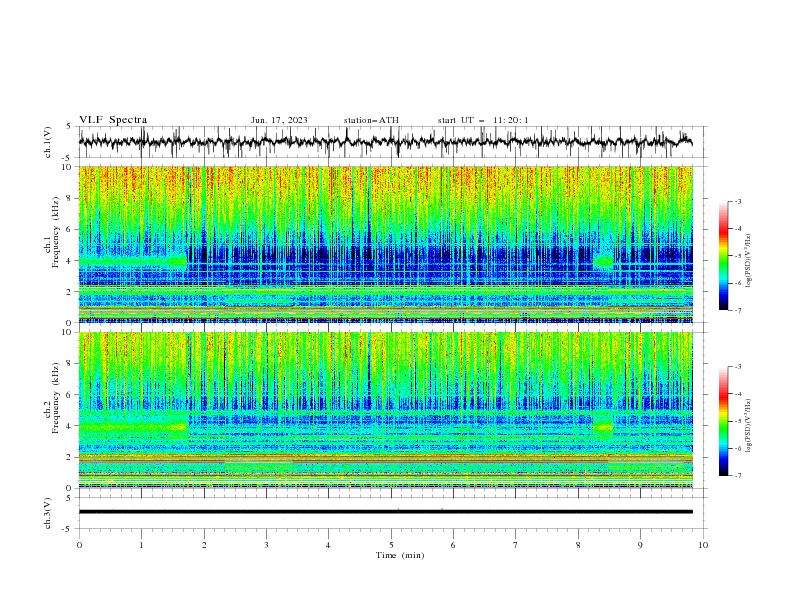Click the ch.1 voltage waveform trace
Image resolution: width=792 pixels, height=612 pixels.
[385, 142]
